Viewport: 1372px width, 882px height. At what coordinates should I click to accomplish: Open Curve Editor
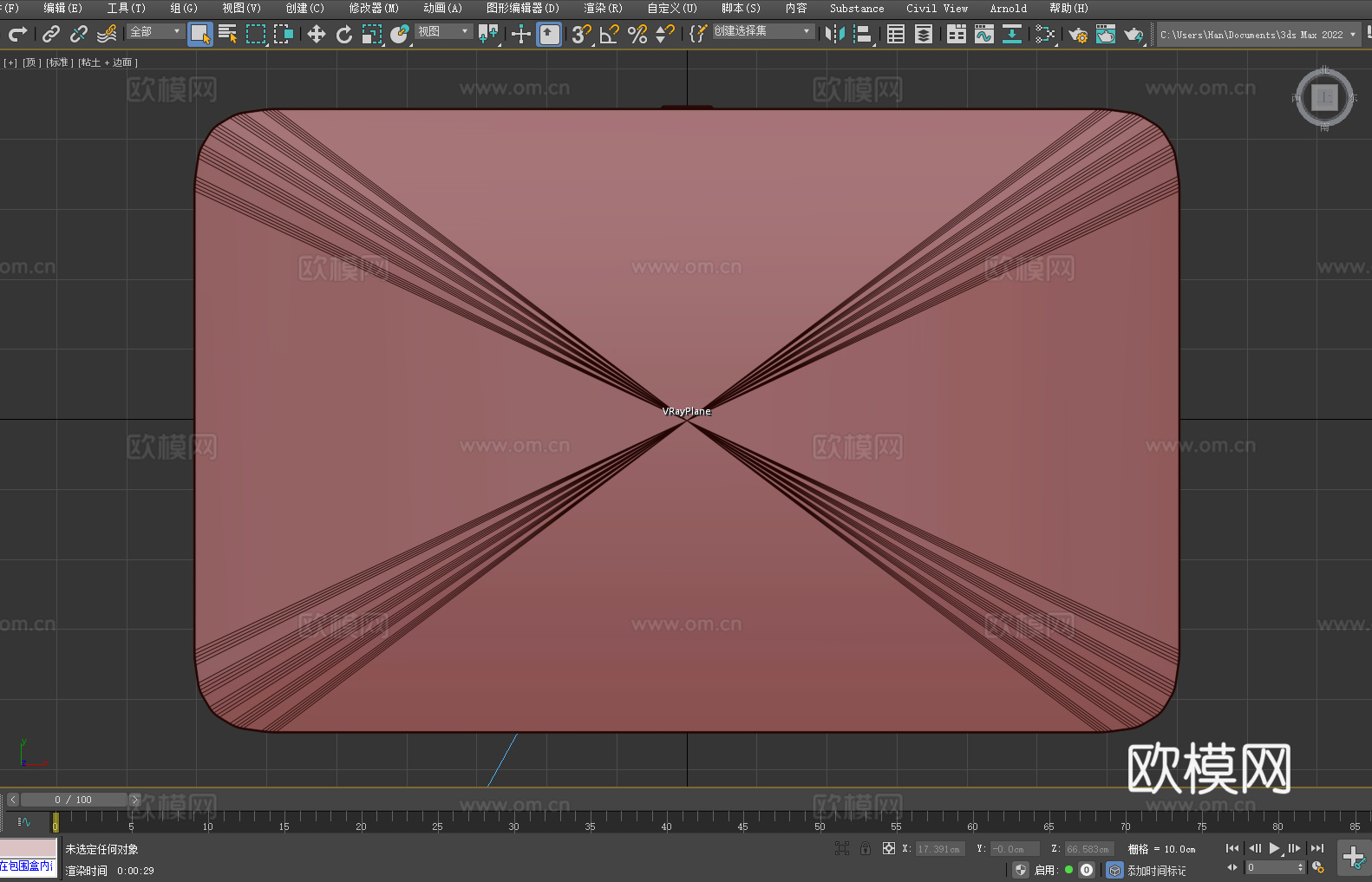click(984, 34)
